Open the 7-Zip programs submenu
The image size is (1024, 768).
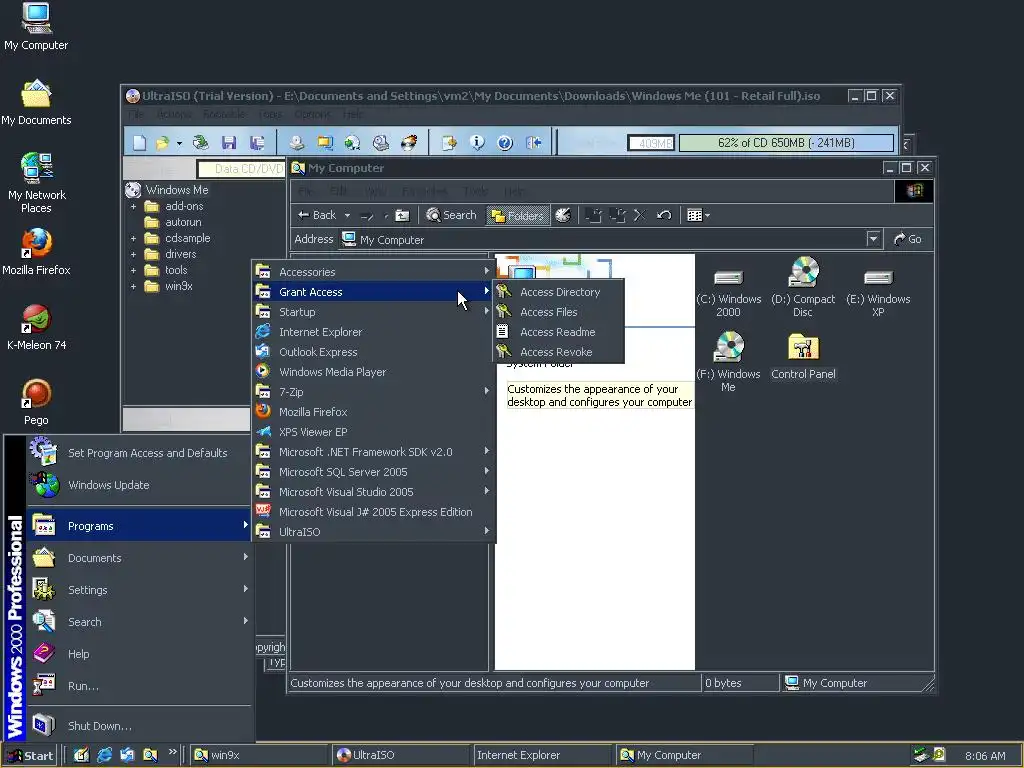click(x=374, y=392)
